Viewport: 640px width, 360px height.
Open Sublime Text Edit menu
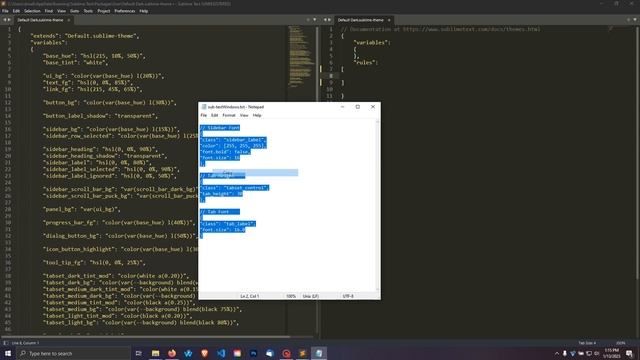(16, 11)
